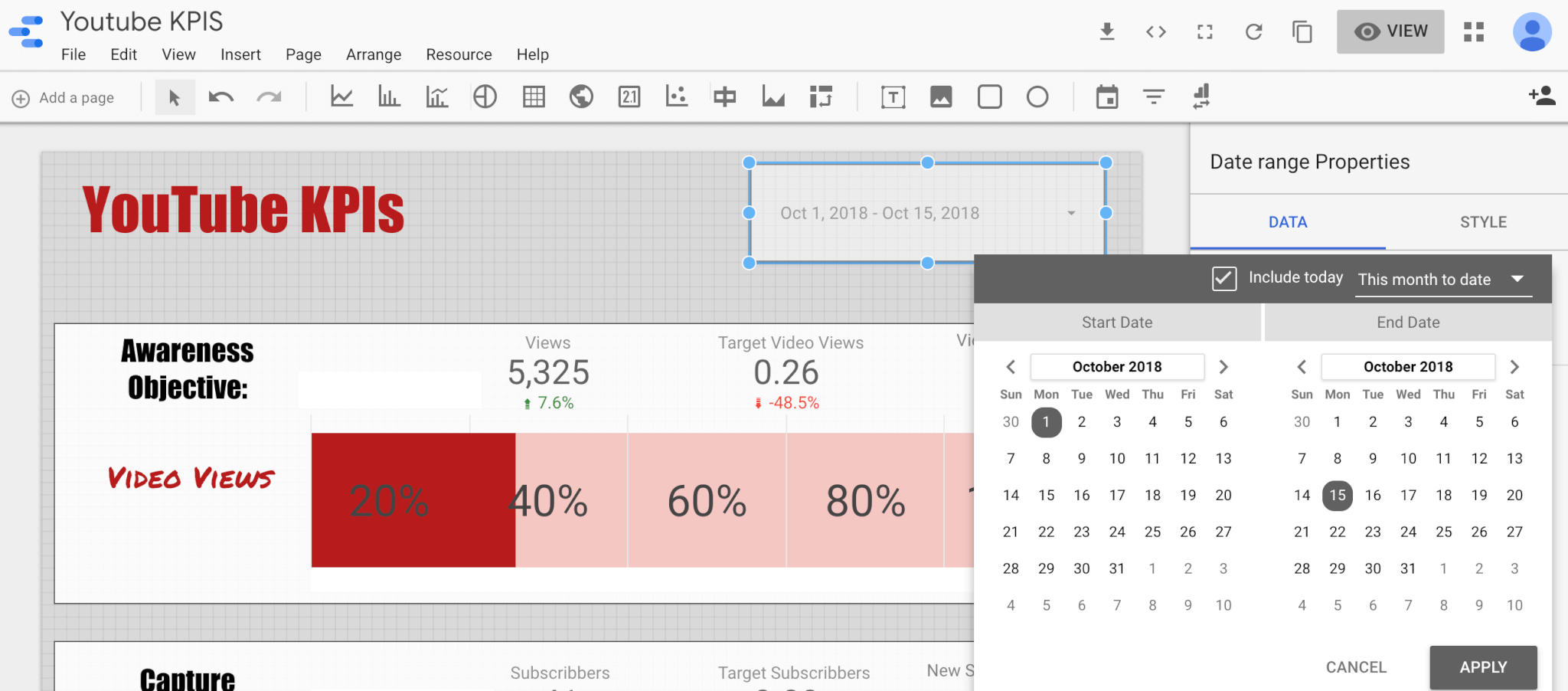The image size is (1568, 691).
Task: Open the Page menu
Action: click(x=303, y=54)
